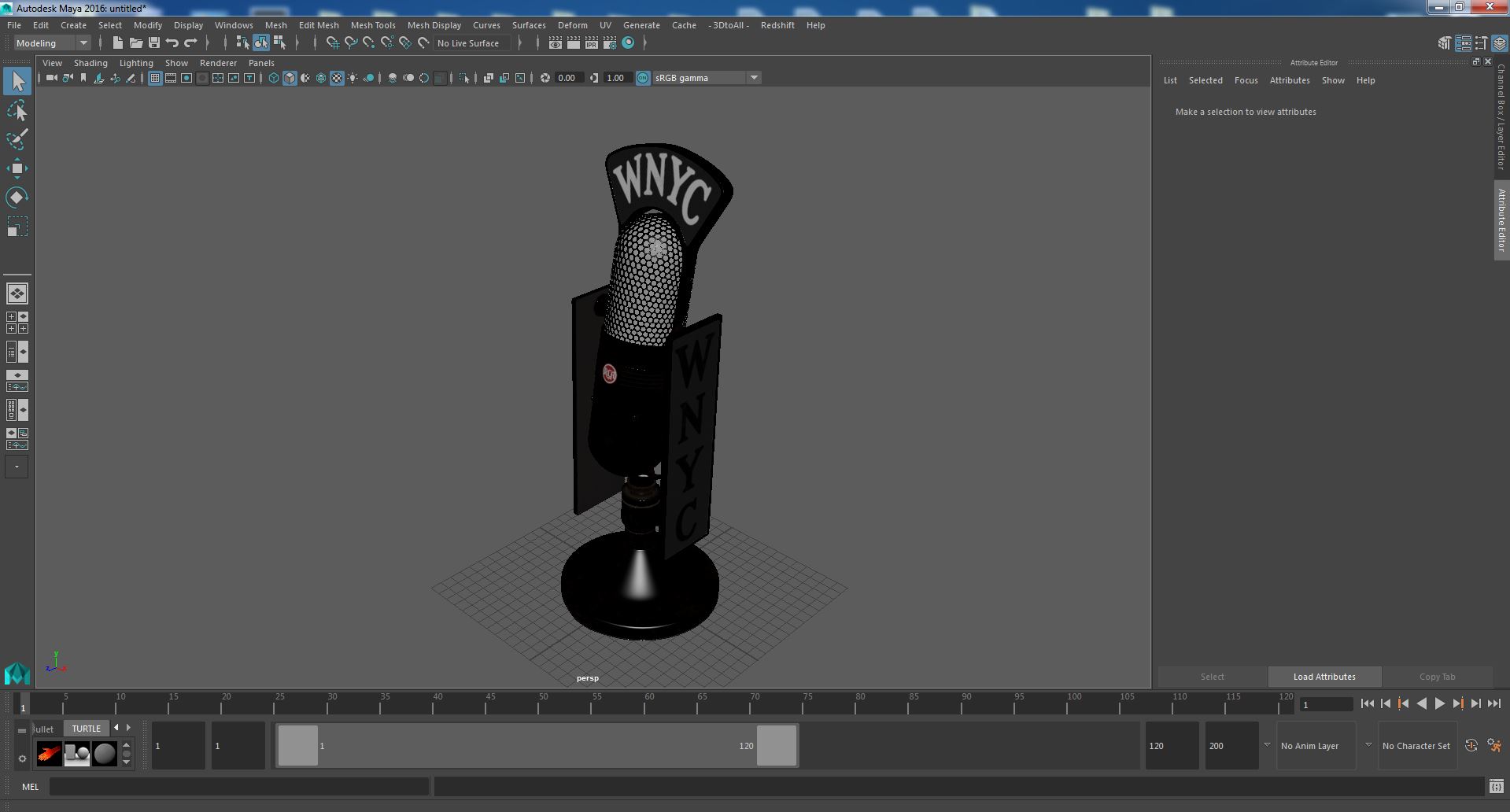Toggle viewport color management on
Image resolution: width=1510 pixels, height=812 pixels.
643,78
